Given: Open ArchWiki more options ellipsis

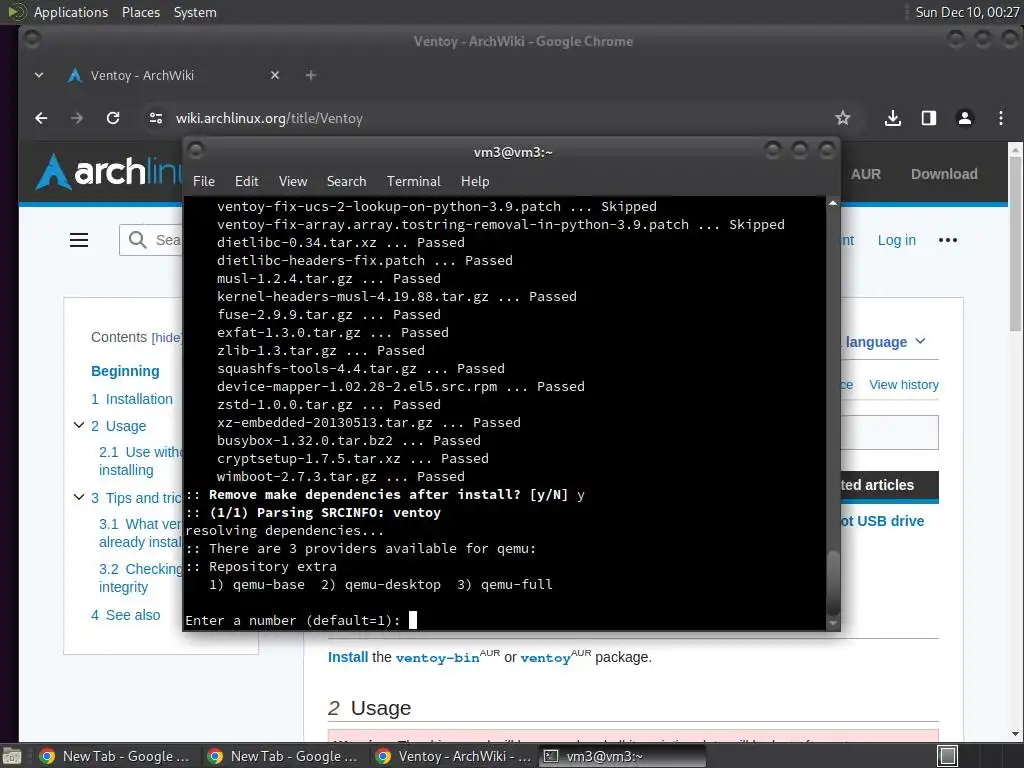Looking at the screenshot, I should pyautogui.click(x=948, y=240).
